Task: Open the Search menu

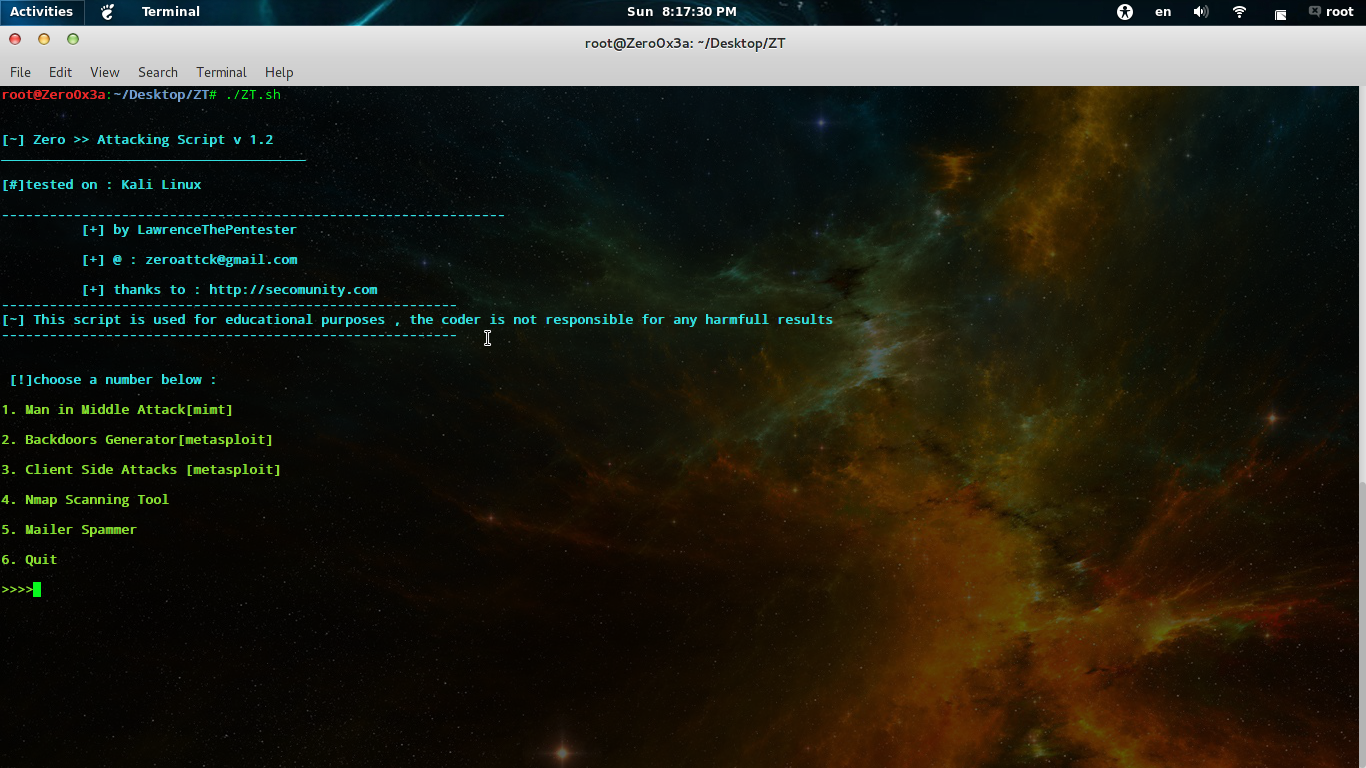Action: (157, 72)
